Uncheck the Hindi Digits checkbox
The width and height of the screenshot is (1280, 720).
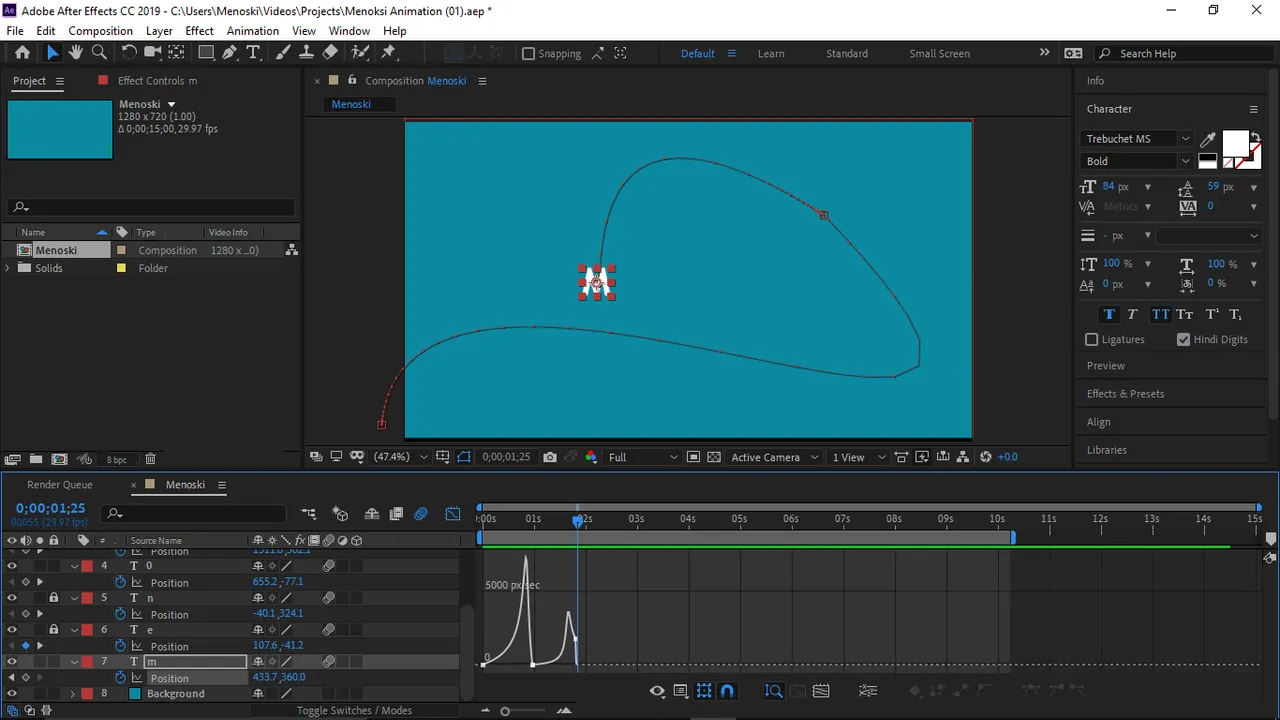pos(1184,339)
